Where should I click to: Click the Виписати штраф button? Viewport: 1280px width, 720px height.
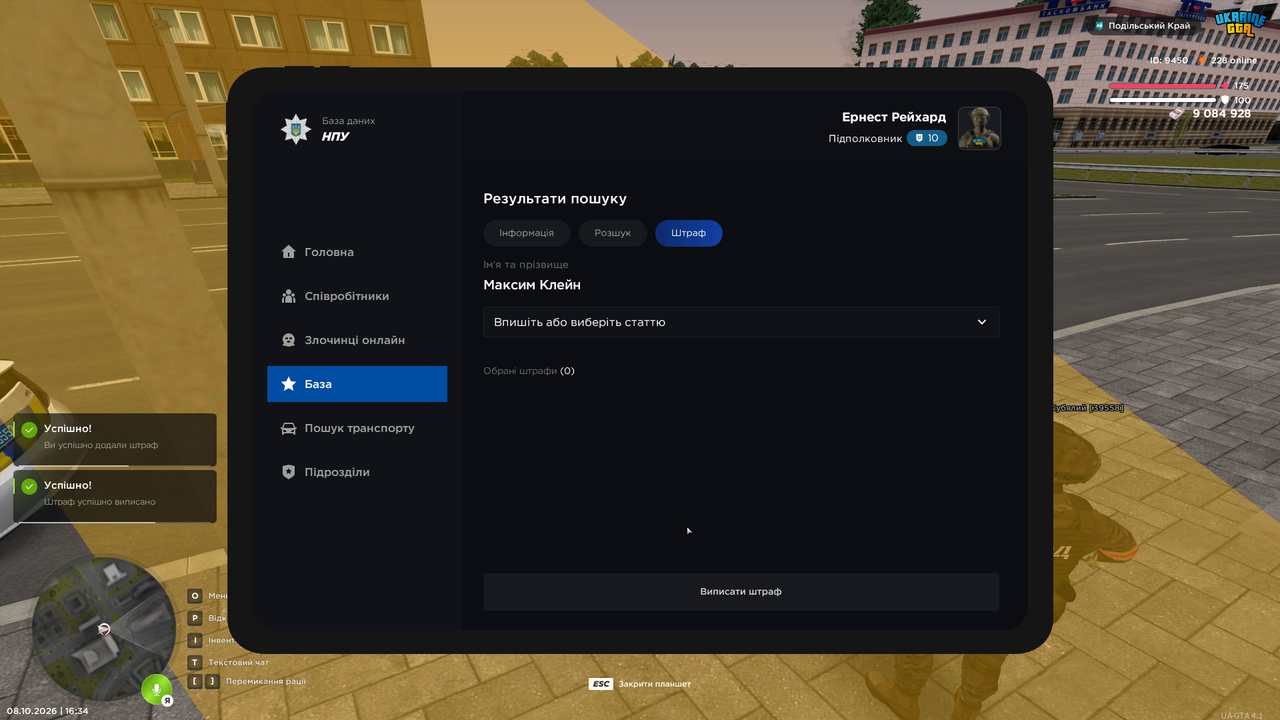tap(741, 592)
